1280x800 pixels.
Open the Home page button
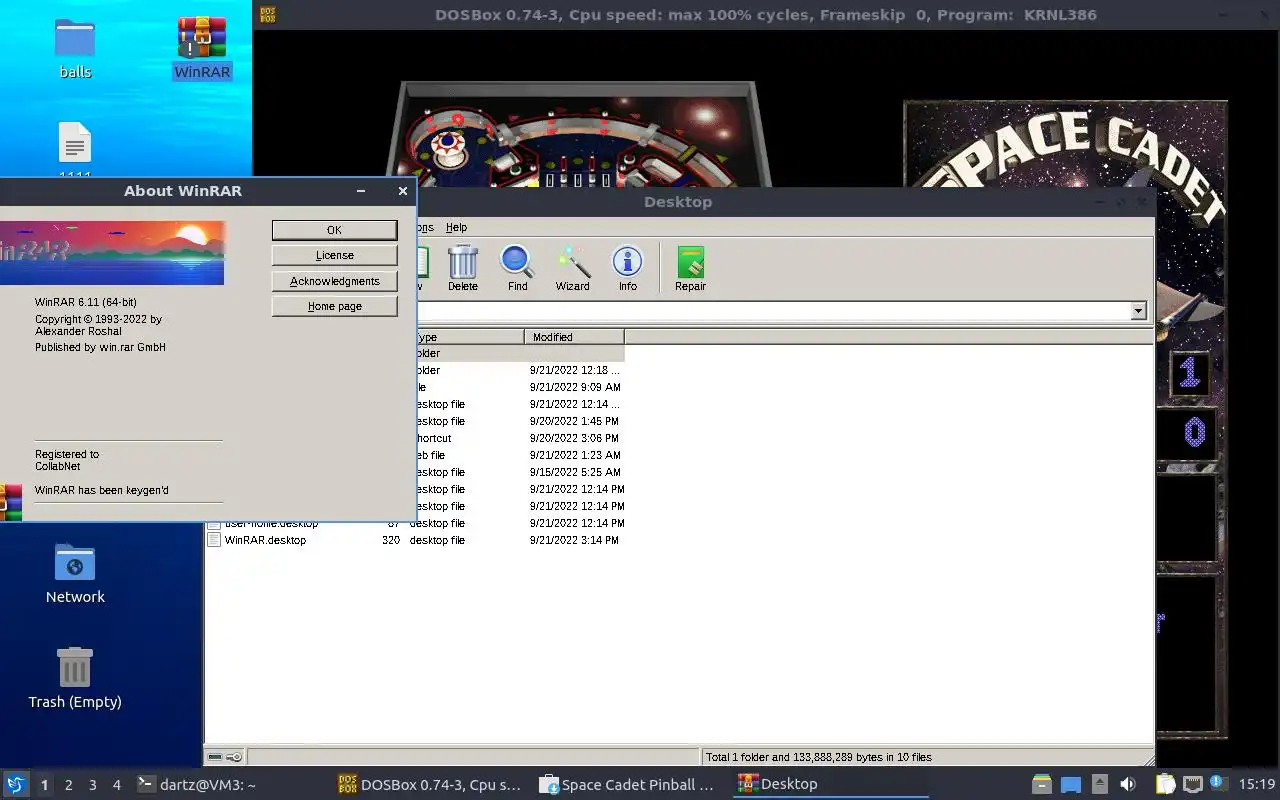[x=335, y=307]
